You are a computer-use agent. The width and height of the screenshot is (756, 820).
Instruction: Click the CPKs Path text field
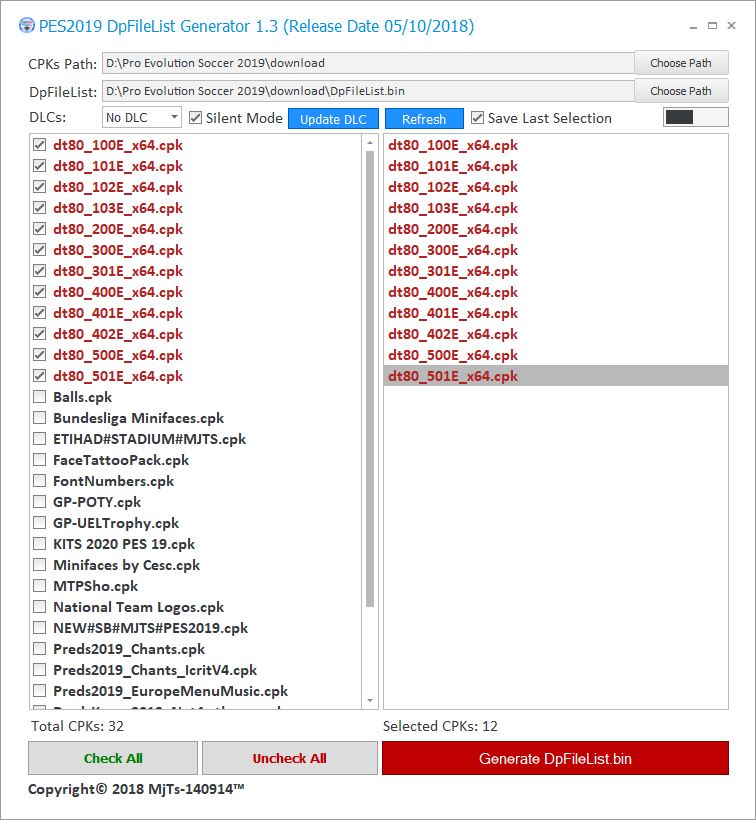coord(368,63)
